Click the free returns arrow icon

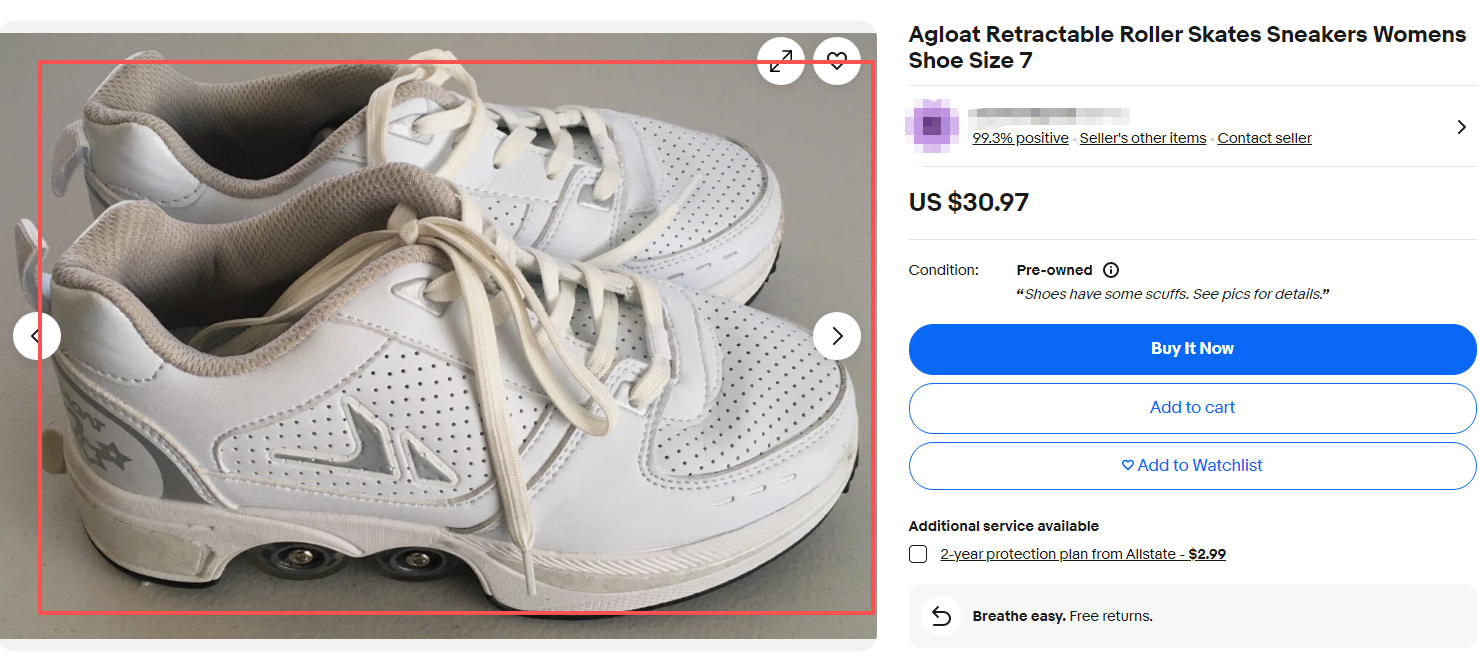(941, 616)
